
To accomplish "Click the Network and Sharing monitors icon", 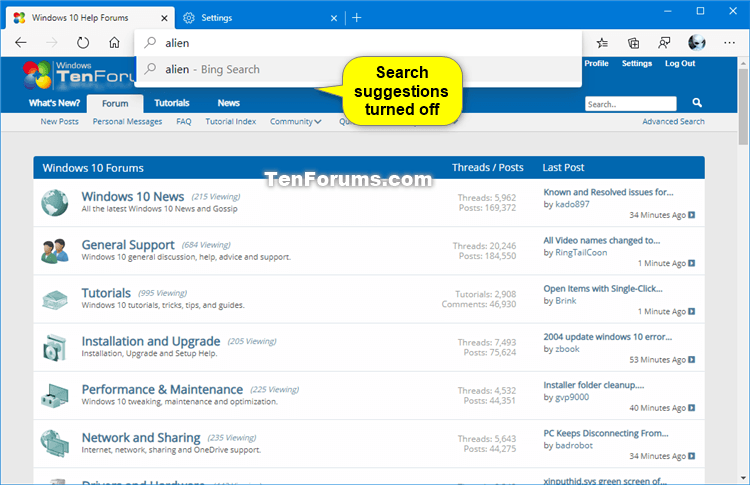I will tap(55, 443).
